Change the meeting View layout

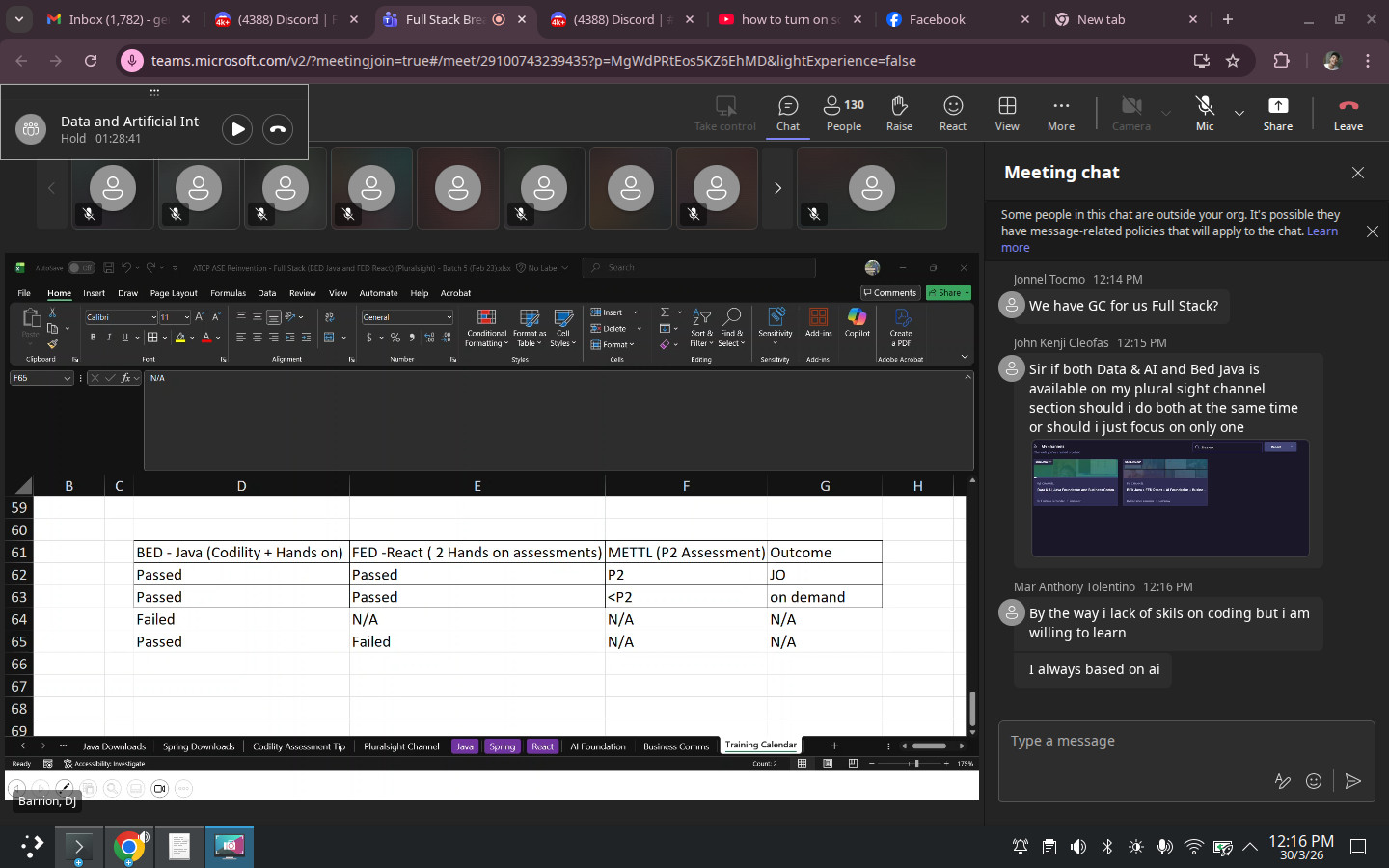(1007, 114)
